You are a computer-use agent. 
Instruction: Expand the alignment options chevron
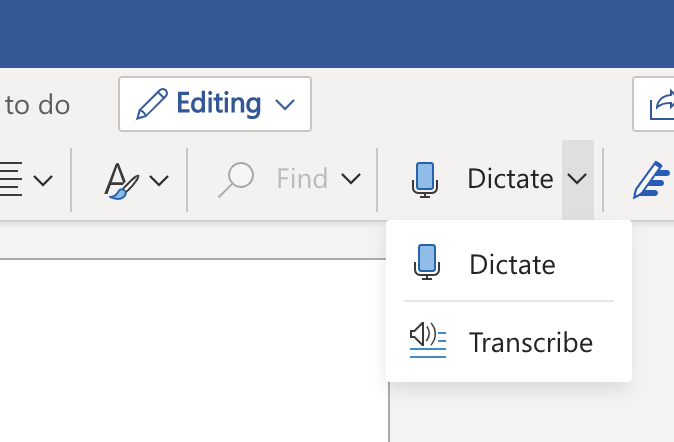click(x=43, y=180)
